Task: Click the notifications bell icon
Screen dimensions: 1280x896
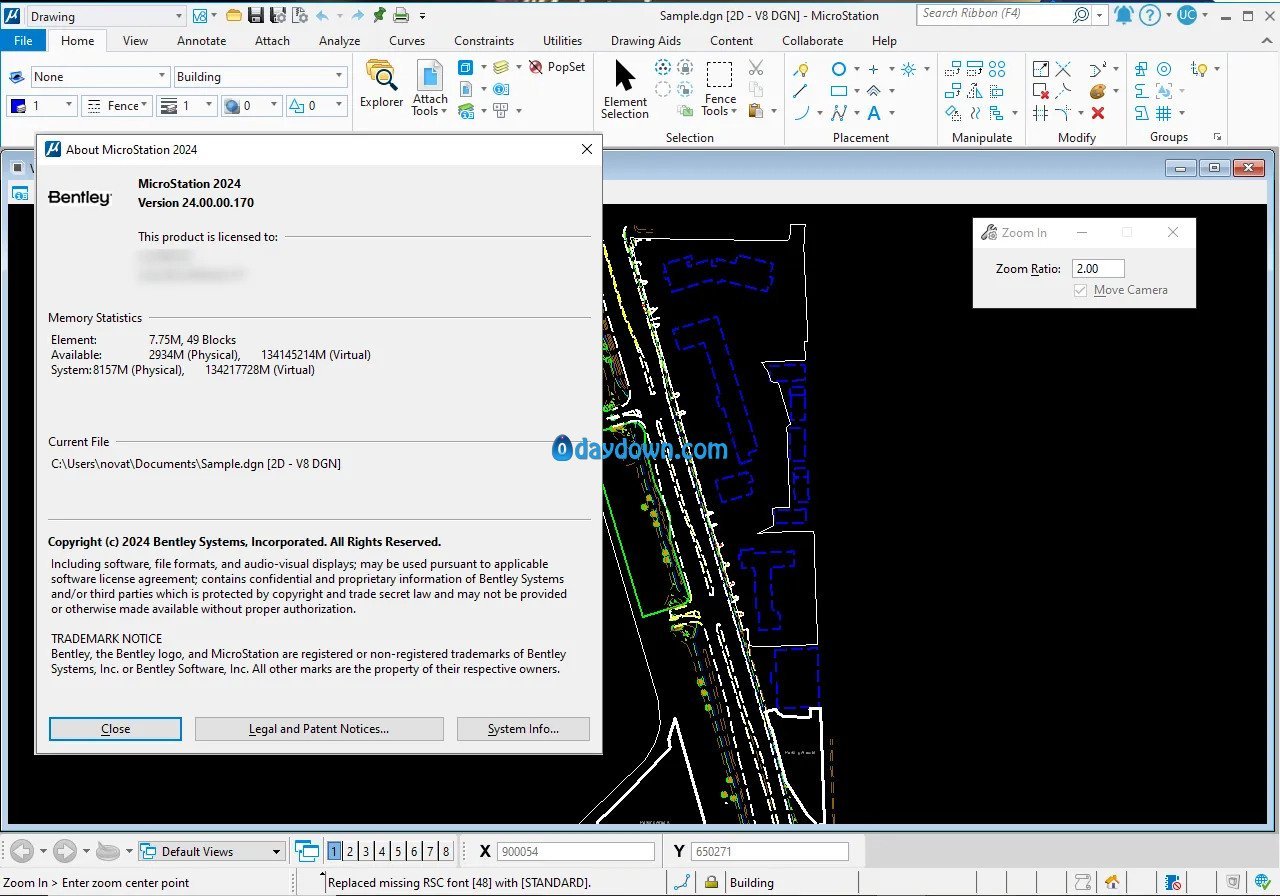Action: click(x=1124, y=15)
